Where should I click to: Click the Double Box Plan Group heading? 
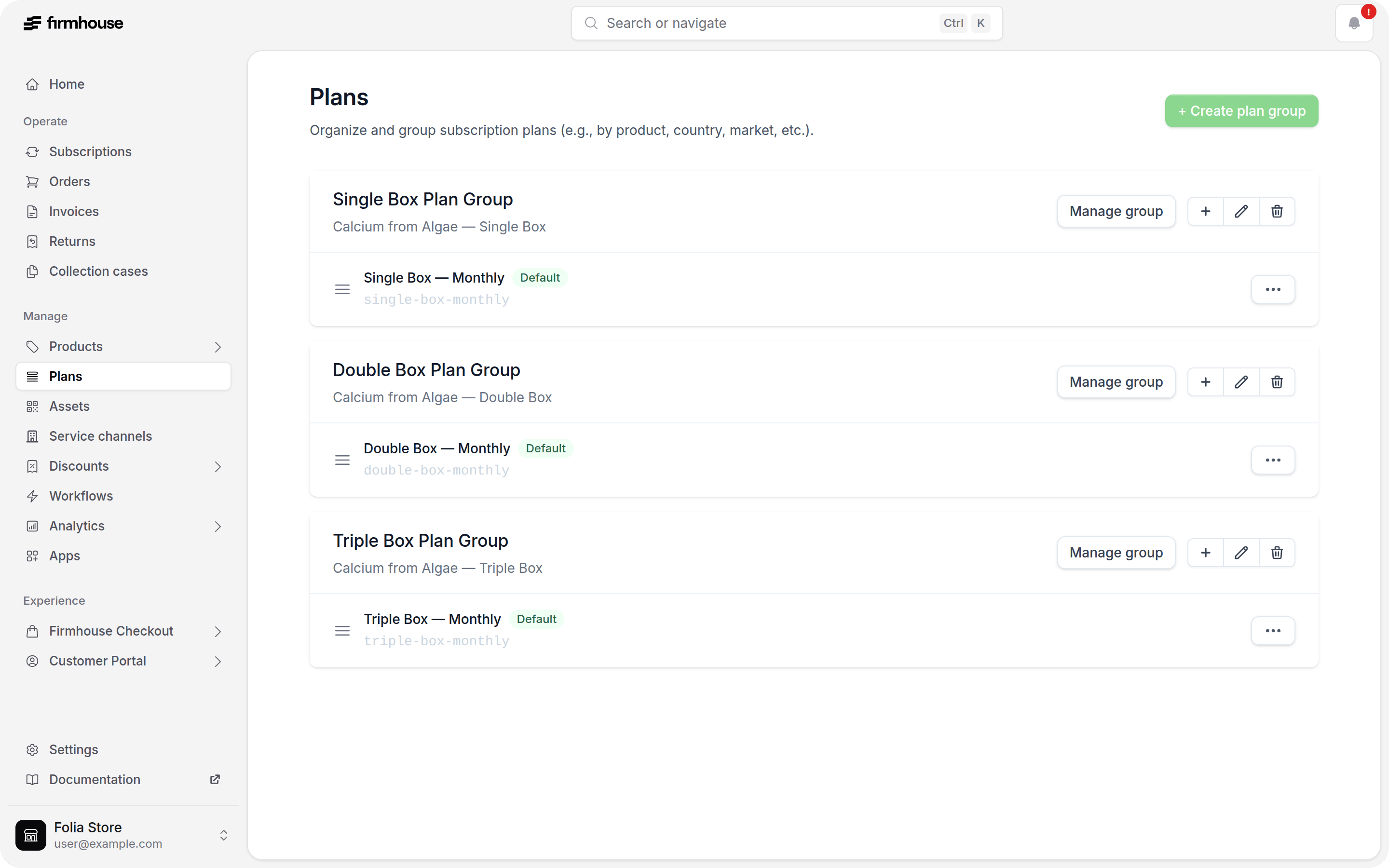(426, 370)
